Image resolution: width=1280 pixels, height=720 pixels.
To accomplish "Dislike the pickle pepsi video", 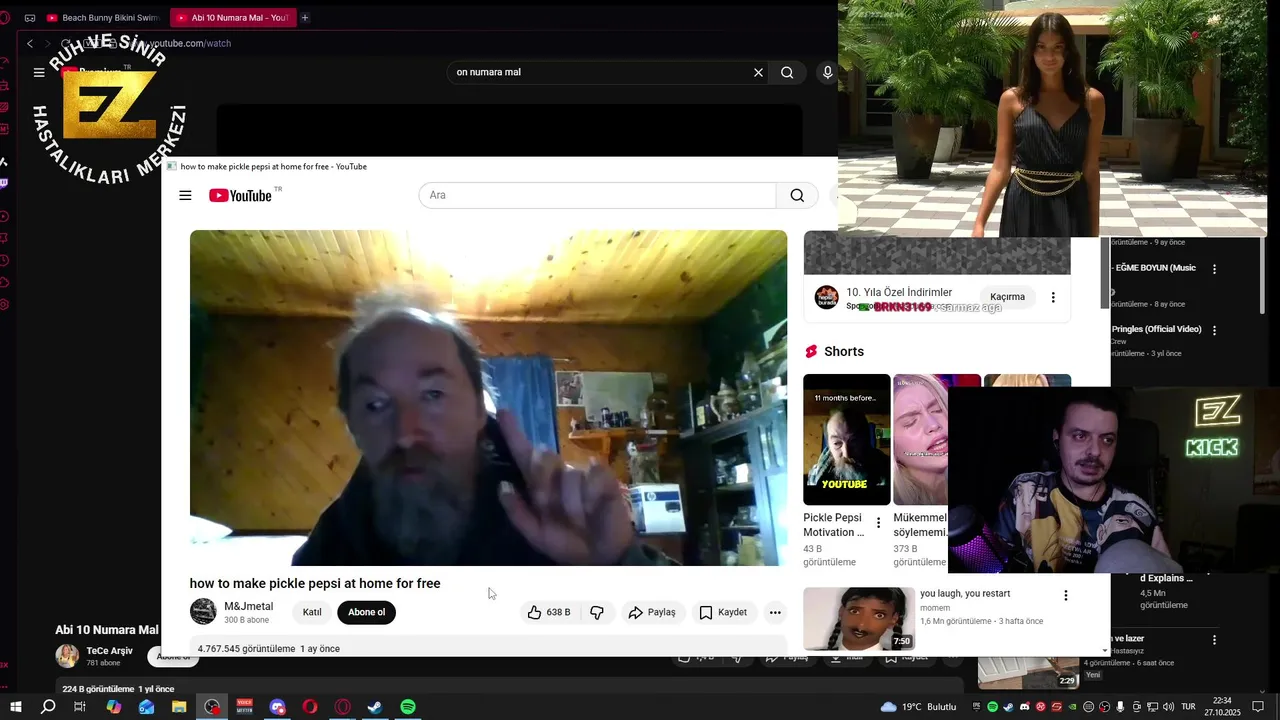I will [x=597, y=612].
